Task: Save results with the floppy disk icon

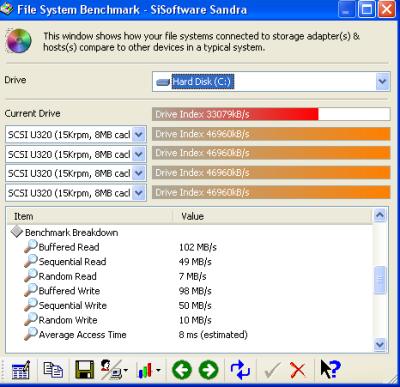Action: tap(85, 369)
